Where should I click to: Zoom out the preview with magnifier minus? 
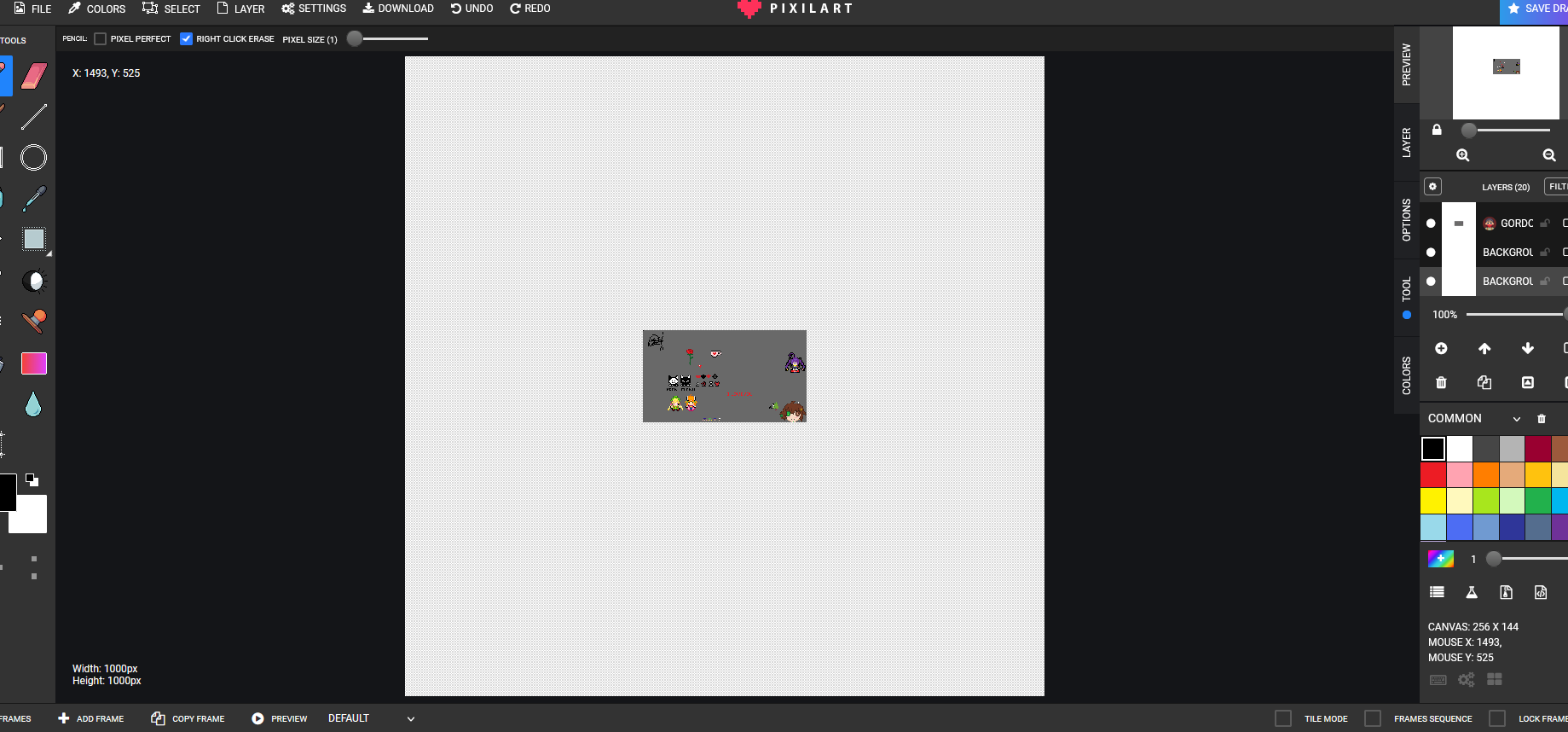tap(1549, 155)
